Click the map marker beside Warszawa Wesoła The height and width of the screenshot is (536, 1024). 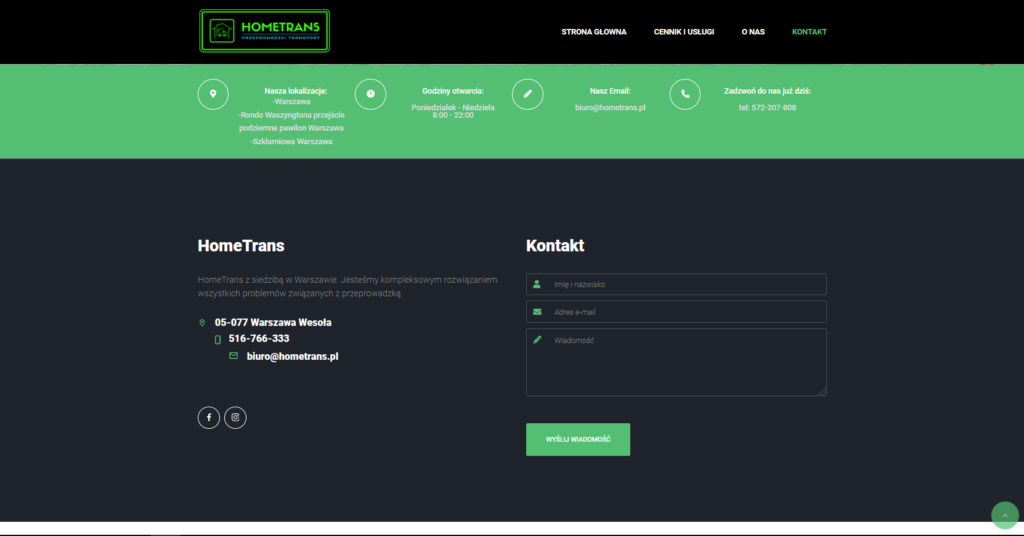pyautogui.click(x=202, y=323)
